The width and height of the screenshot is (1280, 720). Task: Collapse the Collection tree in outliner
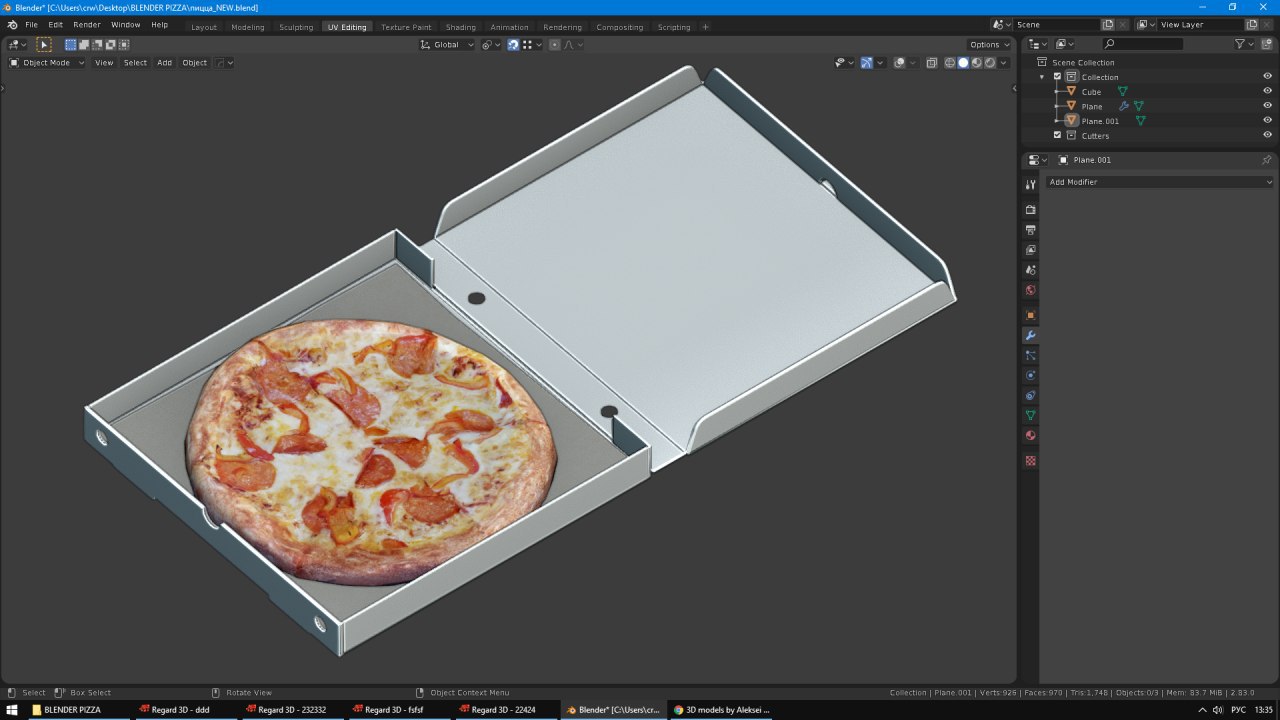pyautogui.click(x=1042, y=77)
